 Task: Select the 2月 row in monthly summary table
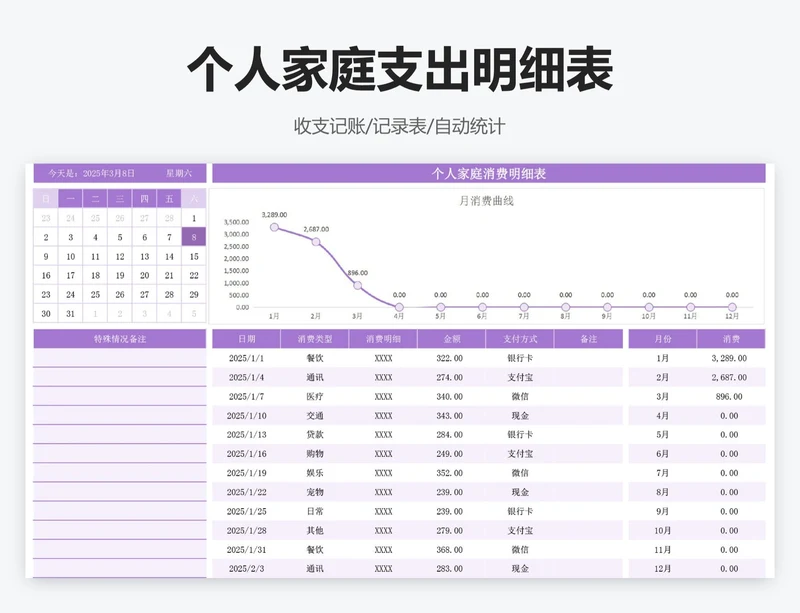697,378
